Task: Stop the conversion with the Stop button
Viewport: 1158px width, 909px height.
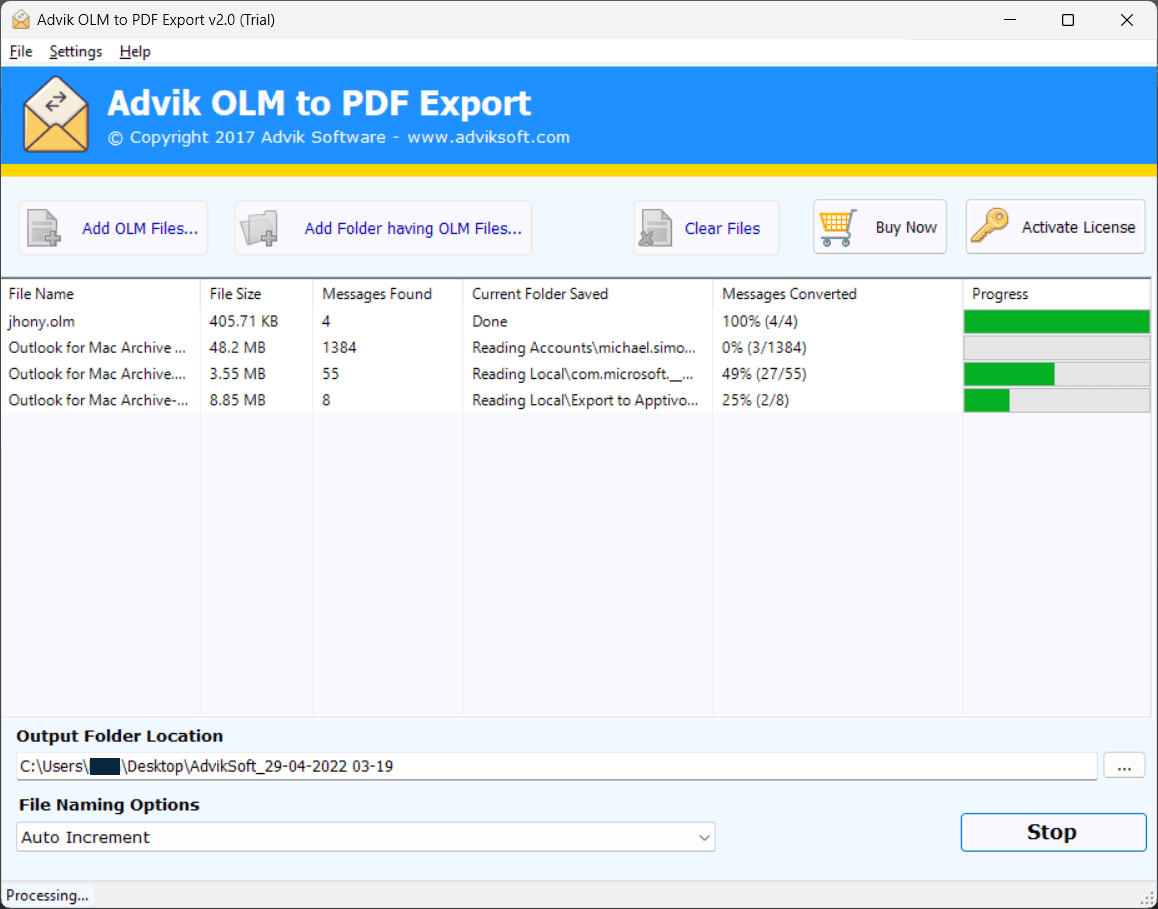Action: pos(1053,832)
